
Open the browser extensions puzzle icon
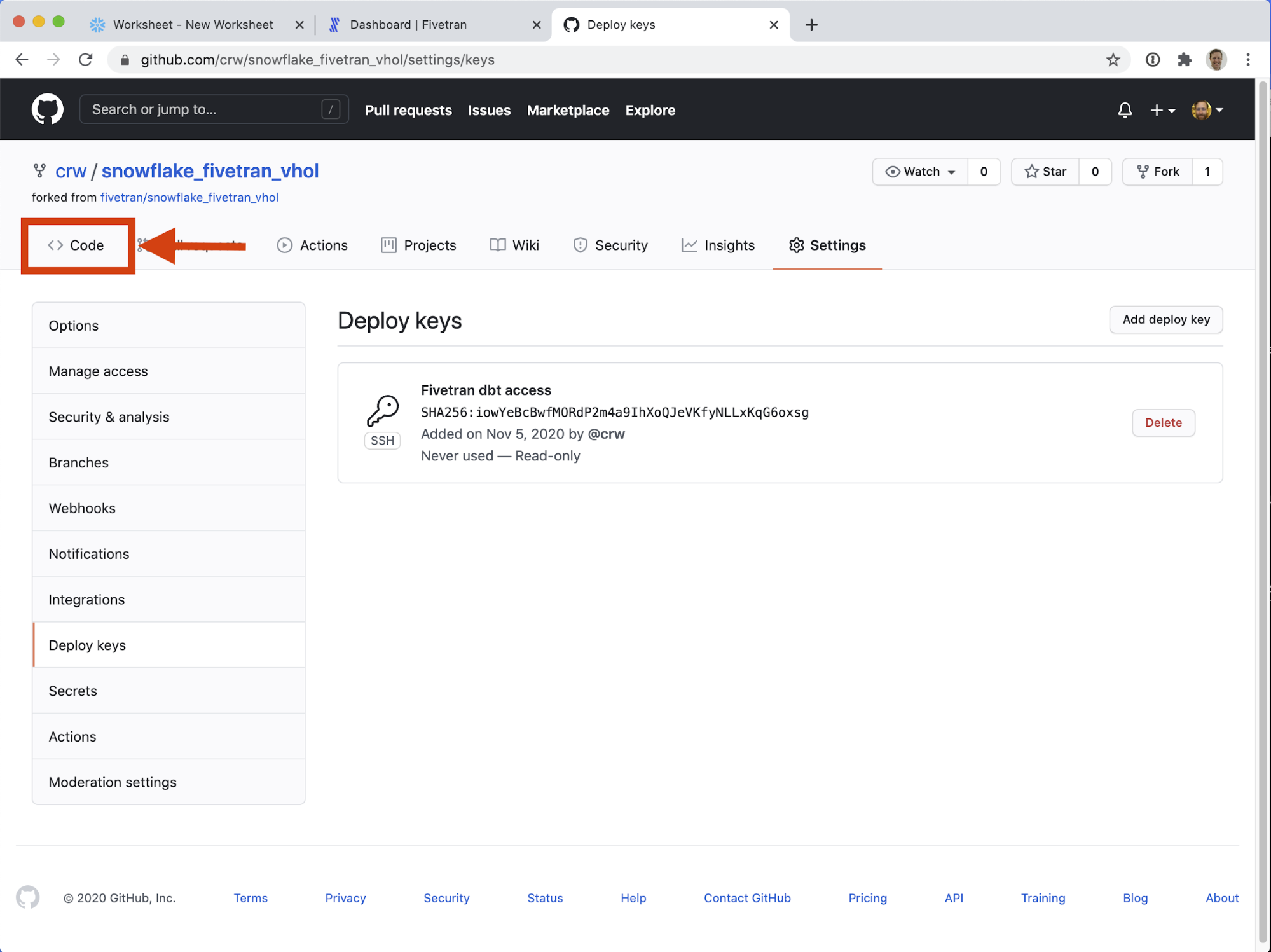tap(1184, 60)
